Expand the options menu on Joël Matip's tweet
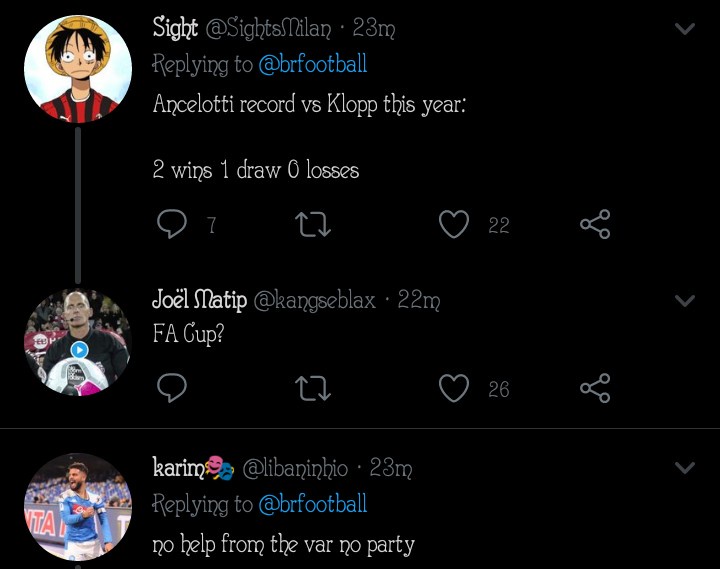This screenshot has width=720, height=569. [x=685, y=300]
